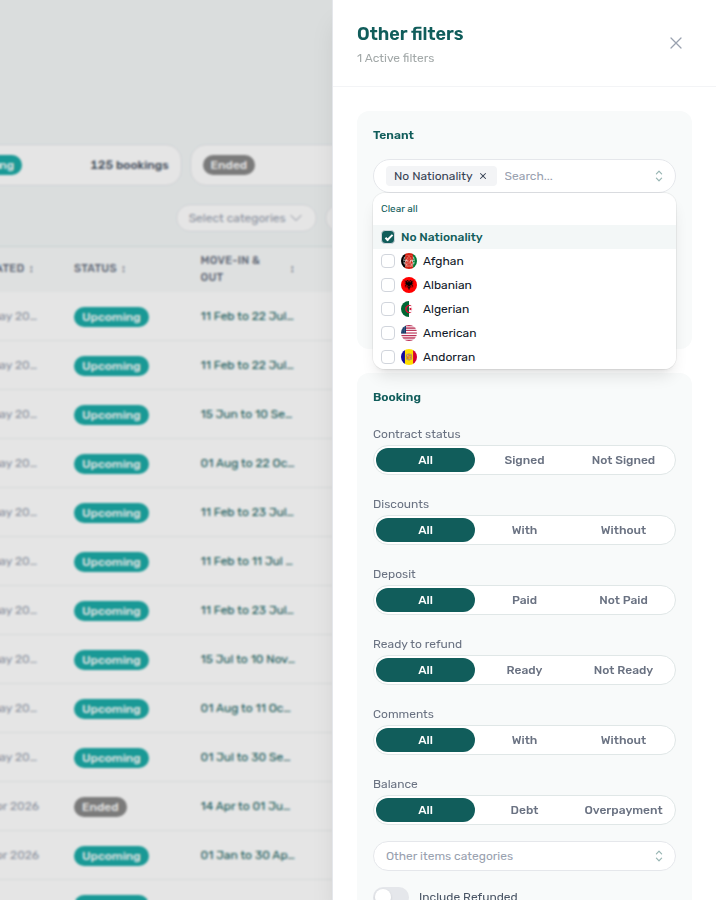
Task: Sort by Move-in & out column
Action: point(247,269)
